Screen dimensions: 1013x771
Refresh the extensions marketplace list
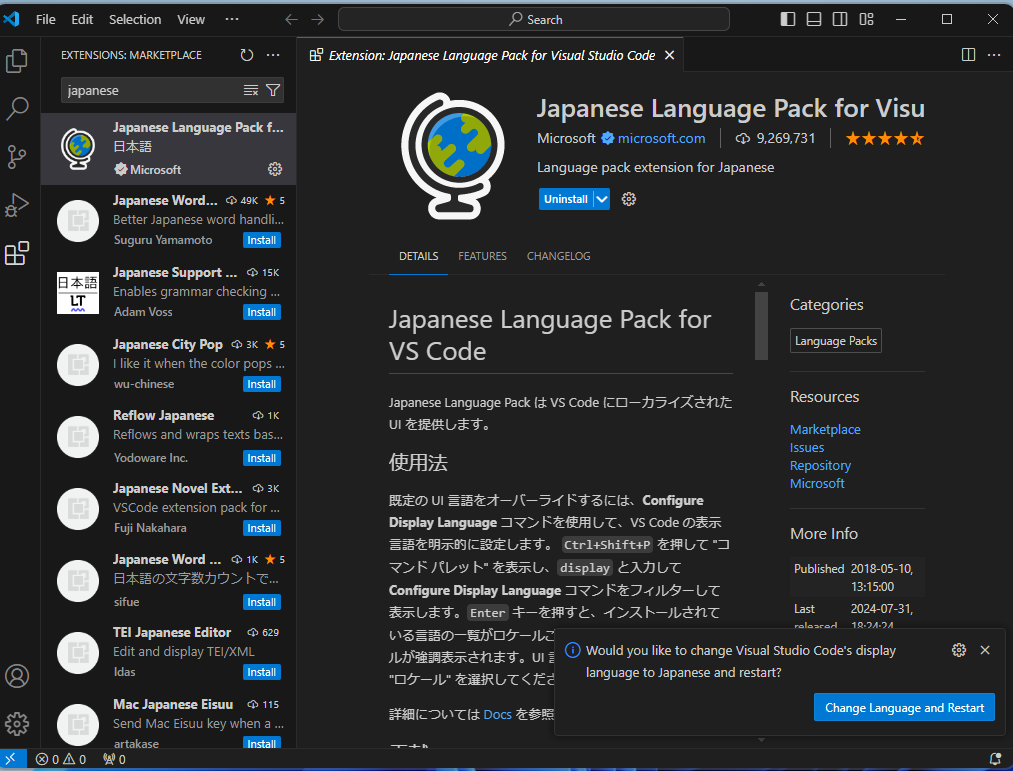(246, 55)
